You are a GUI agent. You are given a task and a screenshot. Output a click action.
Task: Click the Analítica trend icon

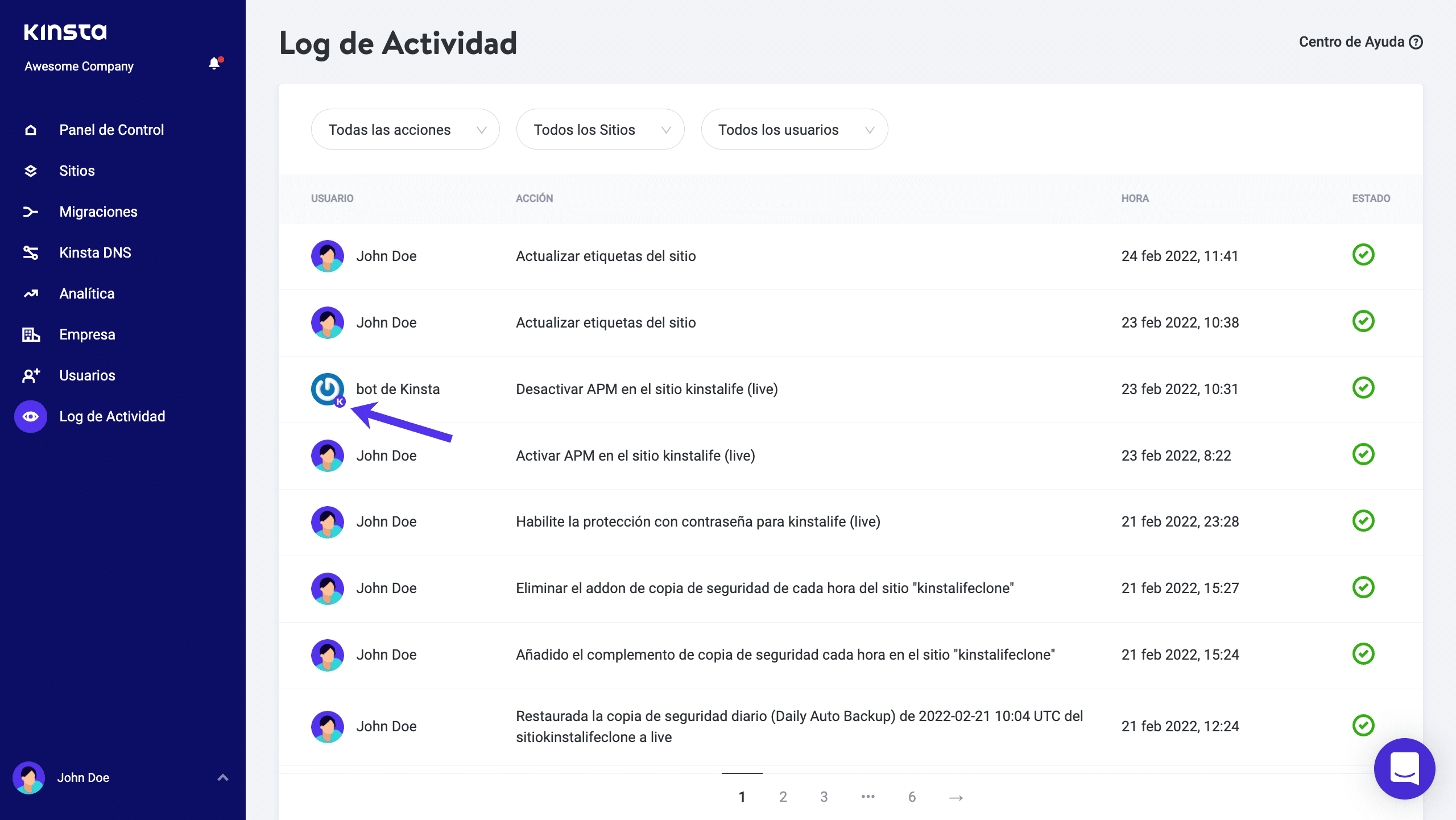click(x=31, y=293)
